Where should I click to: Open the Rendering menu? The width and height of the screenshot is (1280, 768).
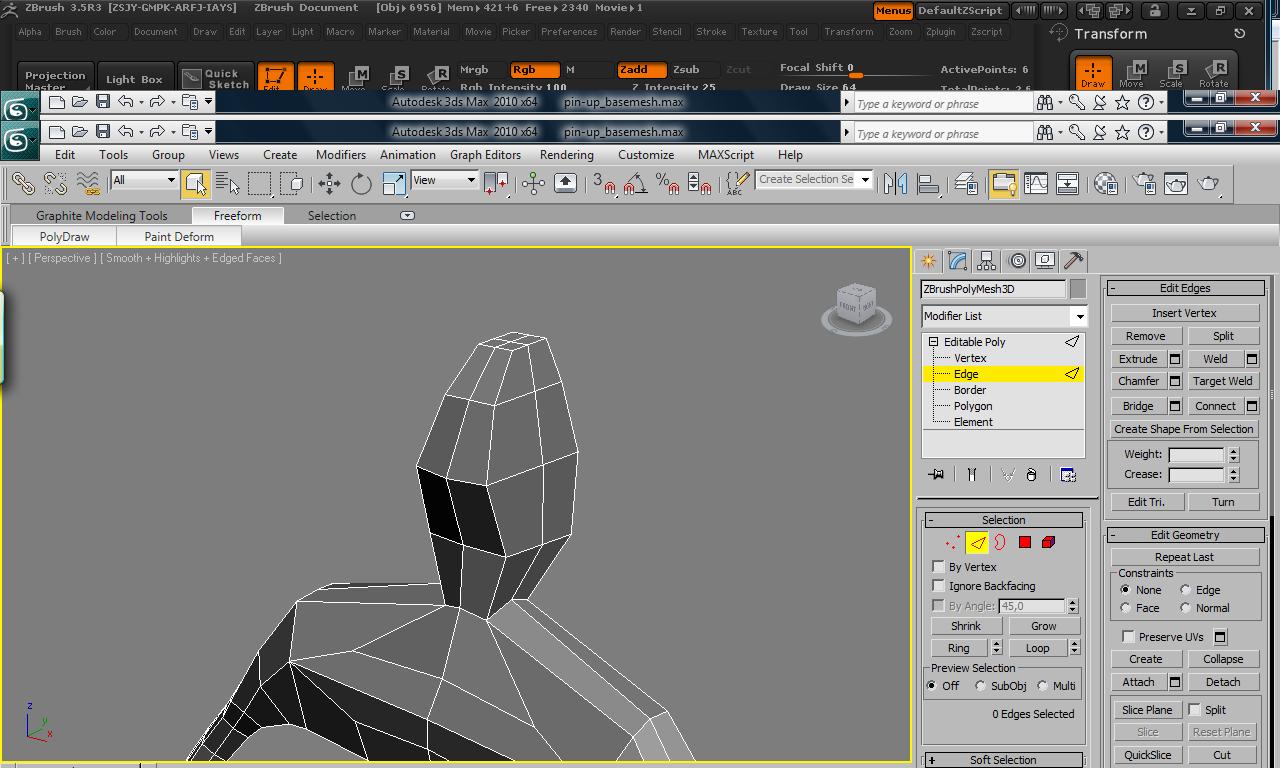point(566,155)
